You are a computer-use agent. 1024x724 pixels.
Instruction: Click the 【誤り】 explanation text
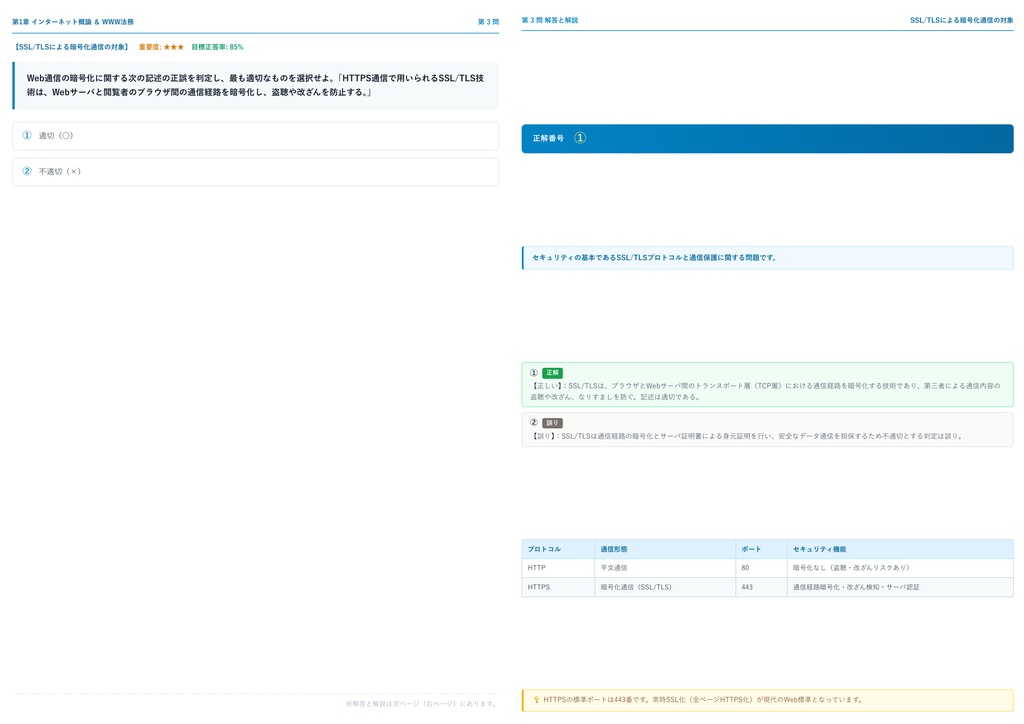747,436
